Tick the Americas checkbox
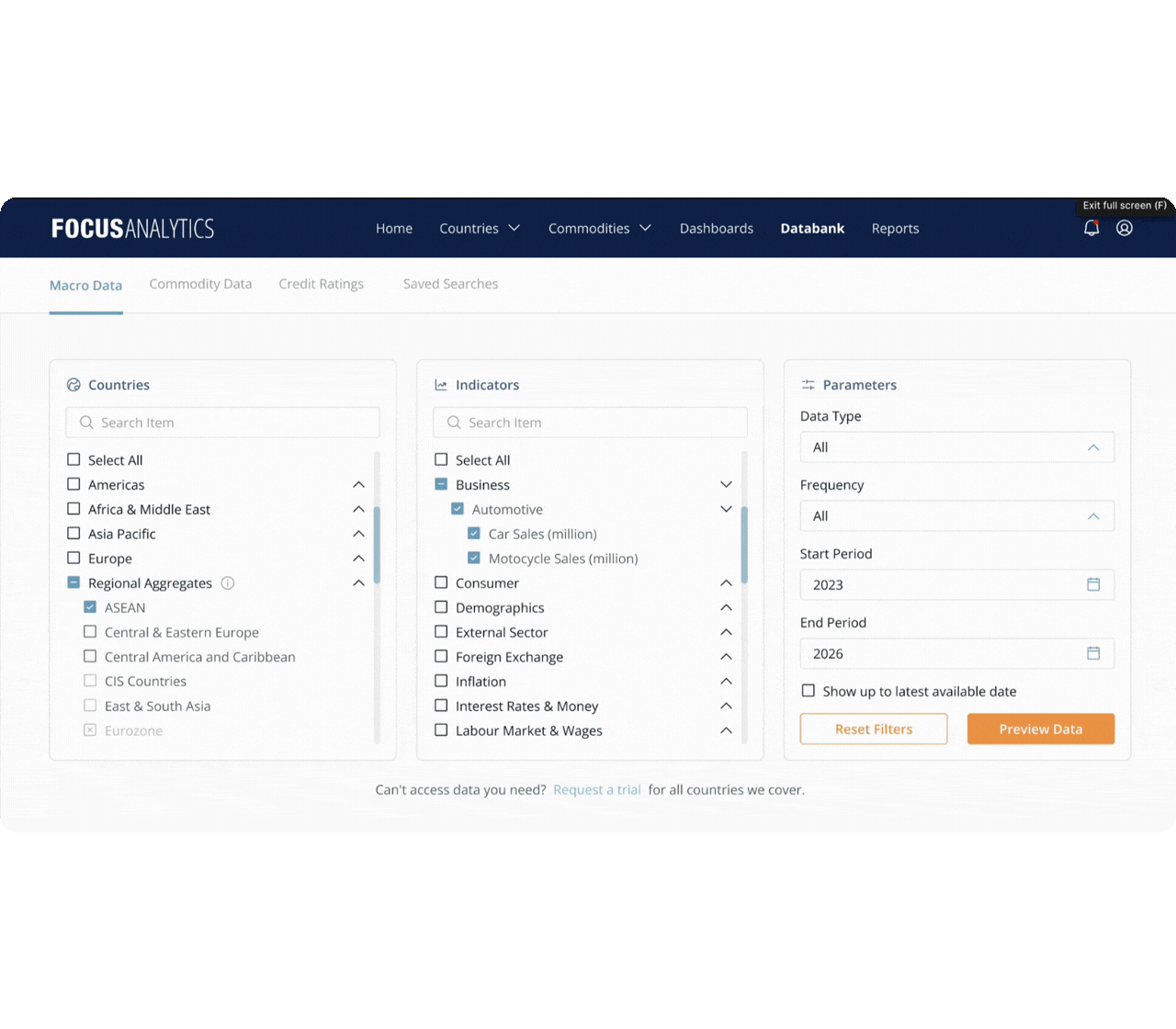The width and height of the screenshot is (1176, 1029). (73, 484)
